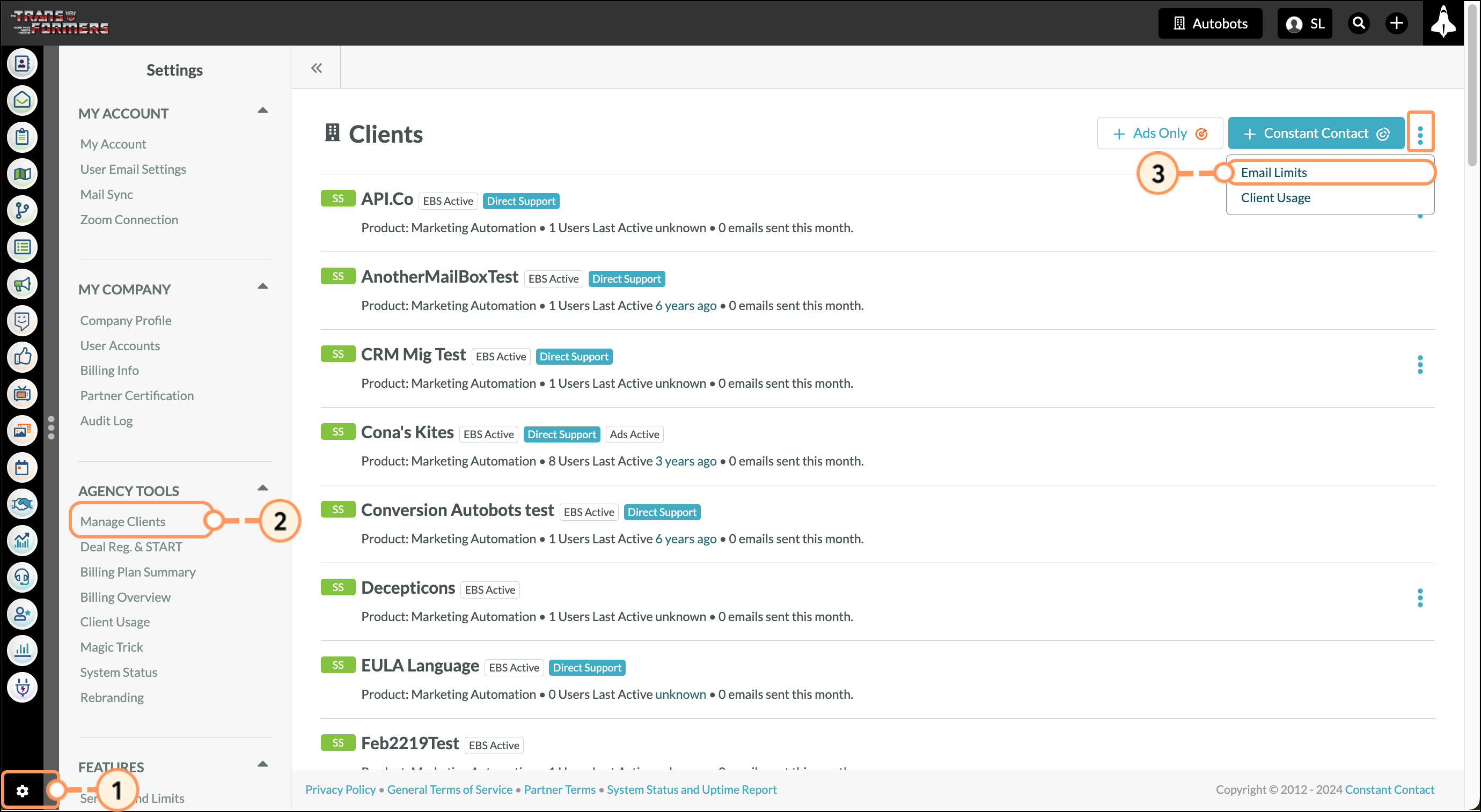Open the smiley chat bubble sidebar icon

coord(22,320)
